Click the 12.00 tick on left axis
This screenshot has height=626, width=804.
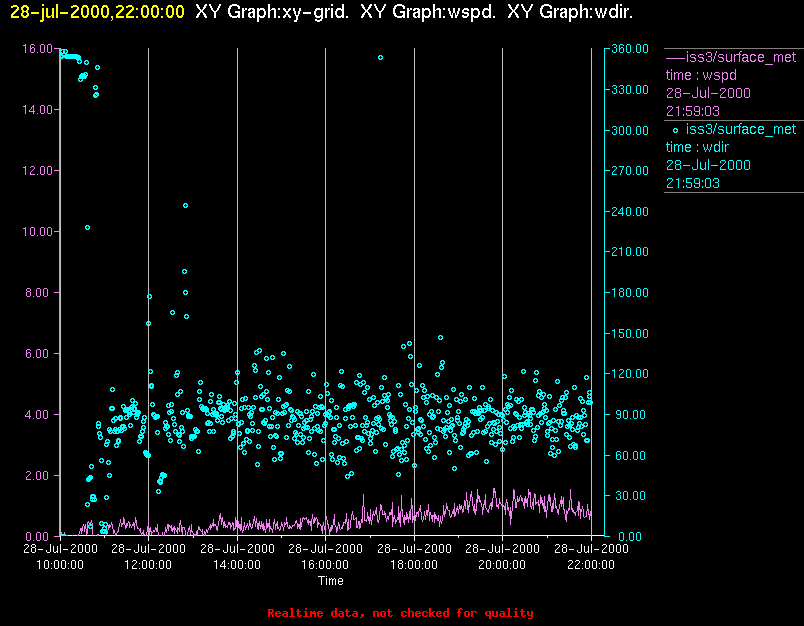[x=37, y=171]
